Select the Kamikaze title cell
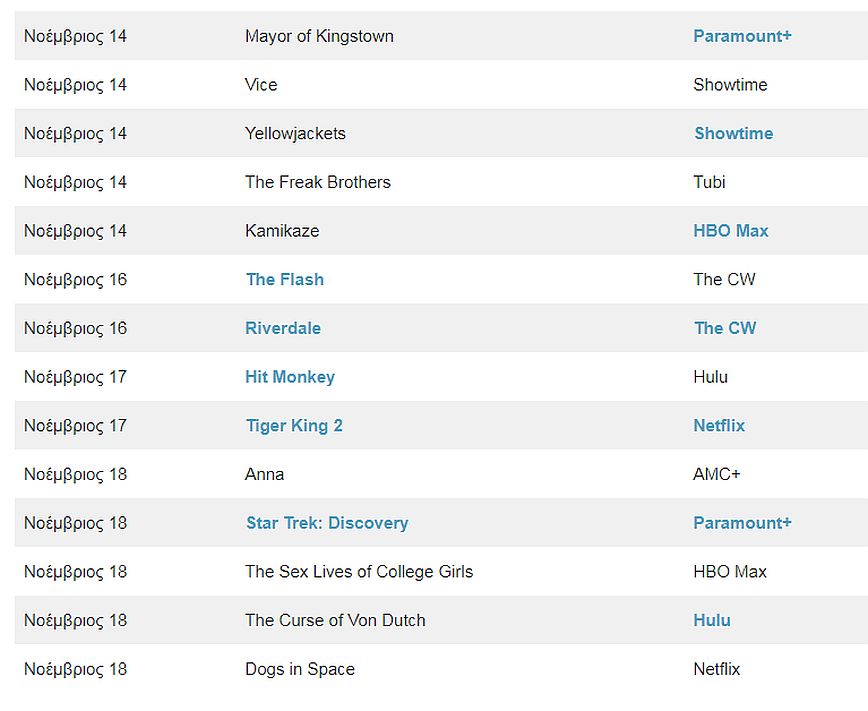This screenshot has width=868, height=711. tap(282, 231)
